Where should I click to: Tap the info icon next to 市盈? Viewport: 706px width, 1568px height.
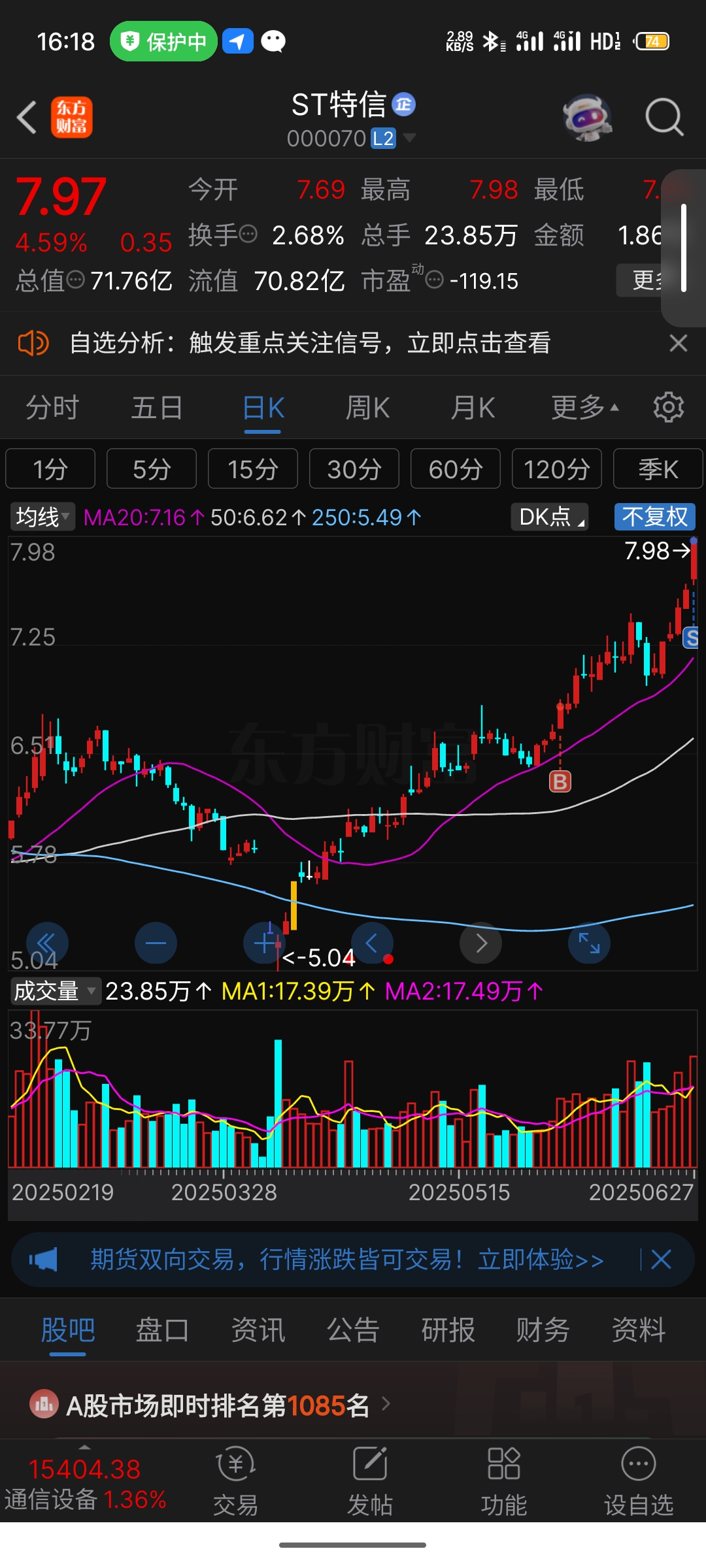tap(435, 280)
